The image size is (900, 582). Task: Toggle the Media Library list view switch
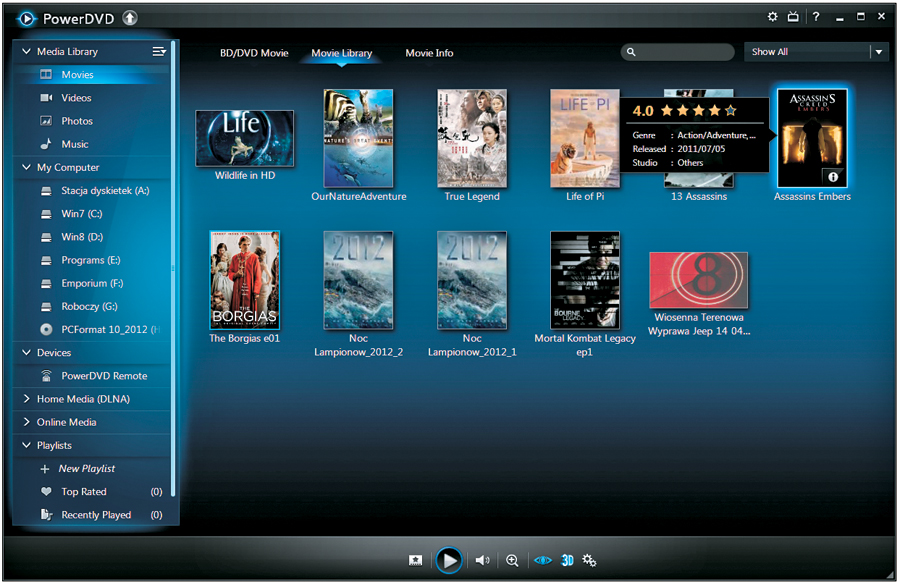158,51
